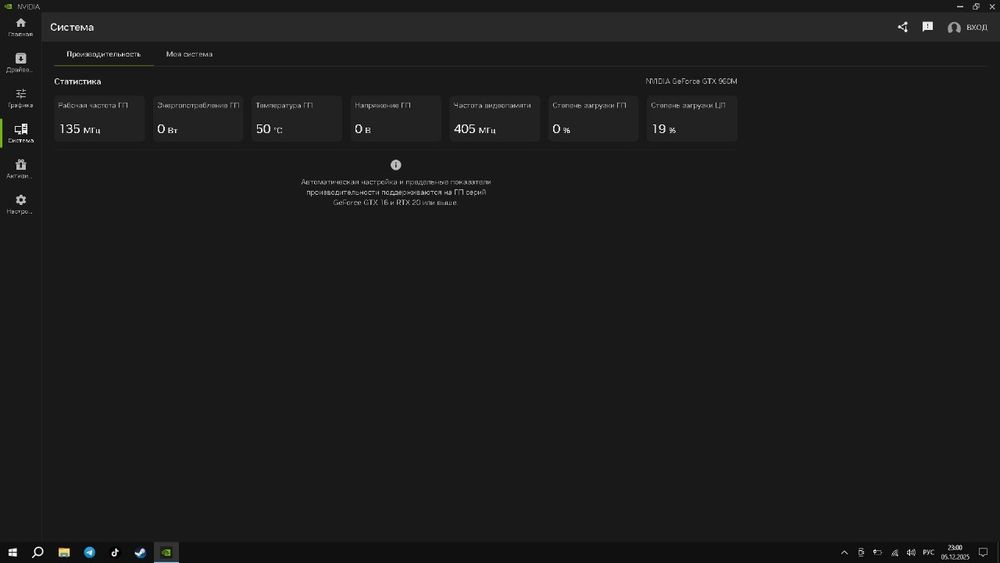Click the Система page title
This screenshot has width=1000, height=563.
[72, 27]
